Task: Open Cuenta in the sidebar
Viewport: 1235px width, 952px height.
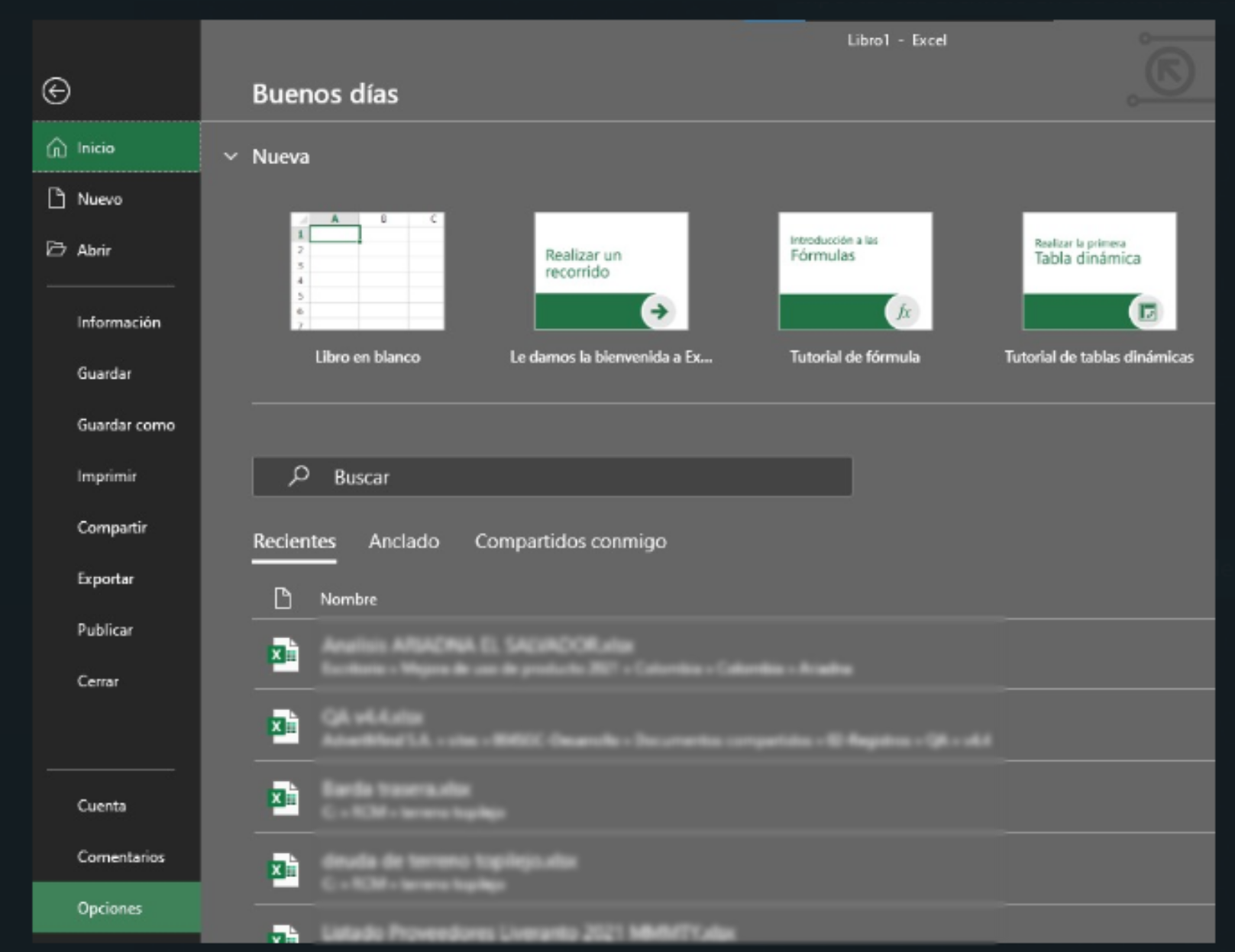Action: pos(116,805)
